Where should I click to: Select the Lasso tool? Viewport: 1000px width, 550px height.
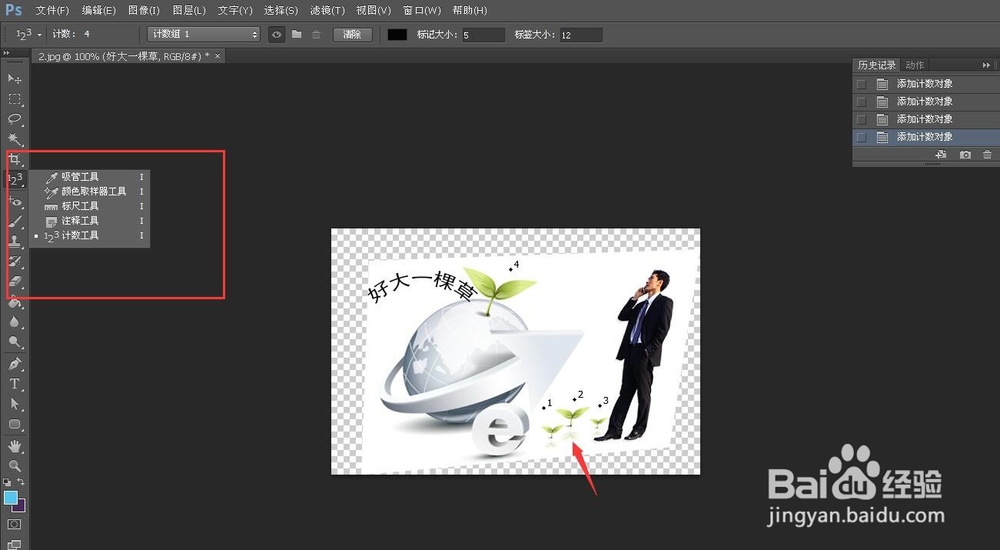pyautogui.click(x=14, y=119)
